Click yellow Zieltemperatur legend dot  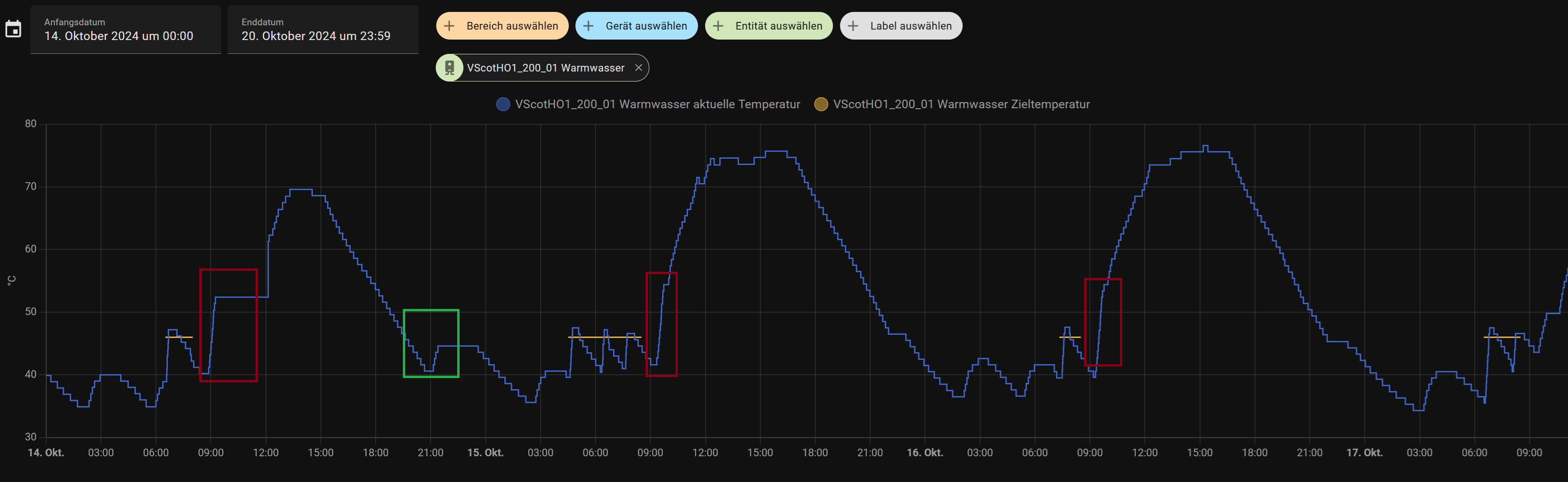(x=821, y=104)
